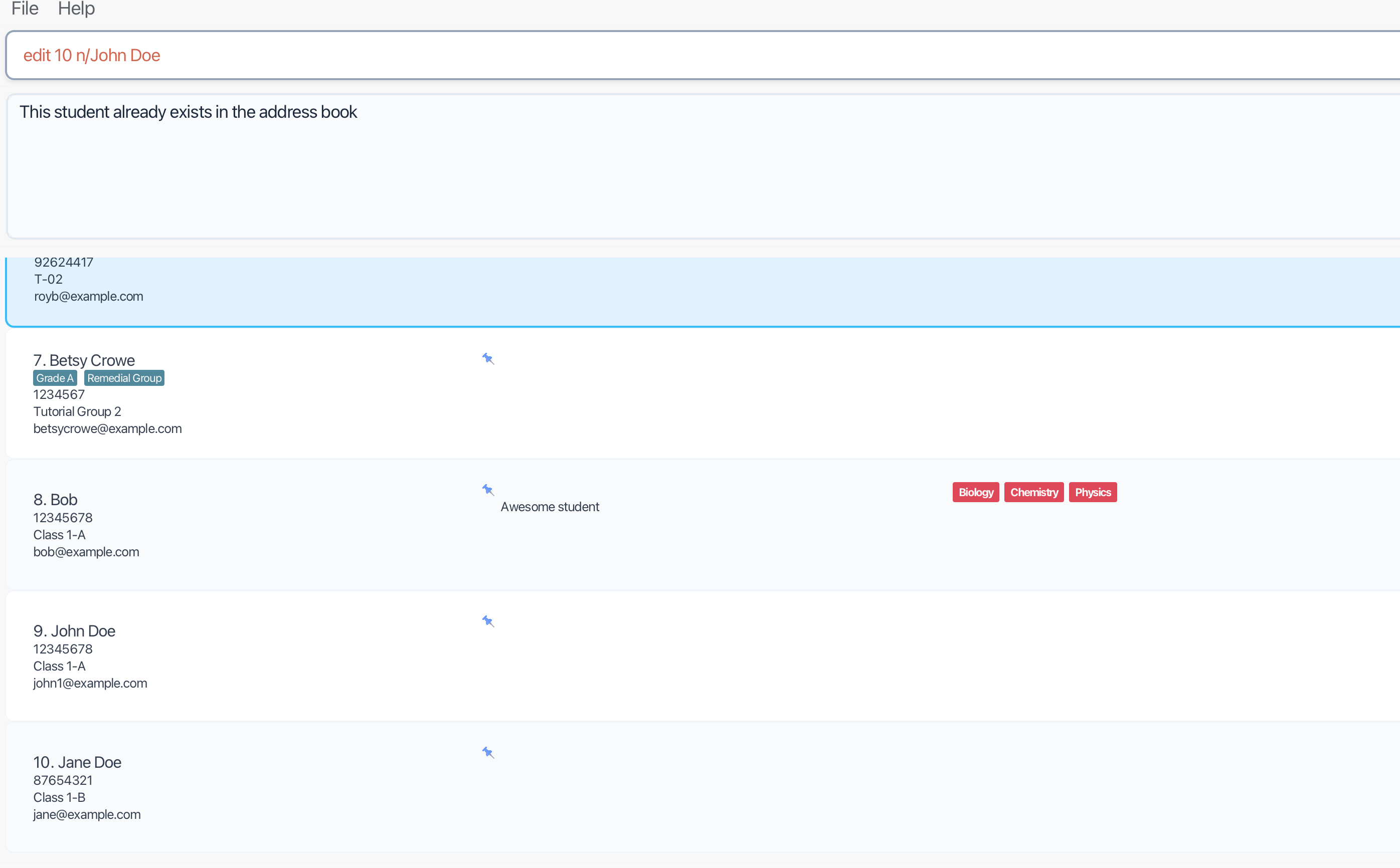The width and height of the screenshot is (1400, 868).
Task: Open the Help menu
Action: (x=76, y=9)
